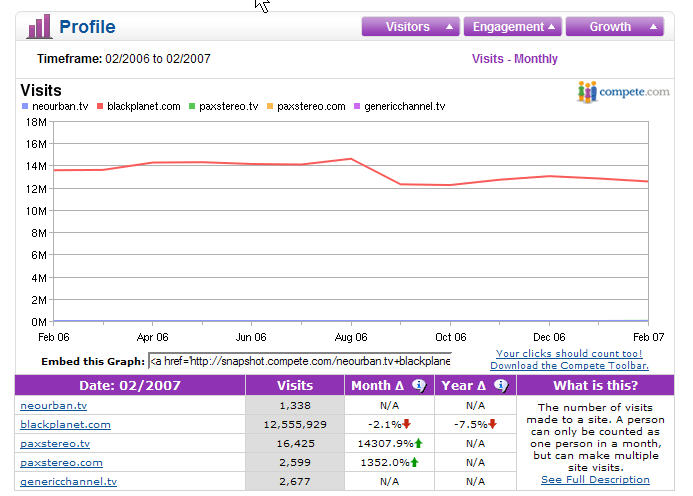The width and height of the screenshot is (693, 496).
Task: Open the 'Your clicks should count too!' link
Action: 569,353
